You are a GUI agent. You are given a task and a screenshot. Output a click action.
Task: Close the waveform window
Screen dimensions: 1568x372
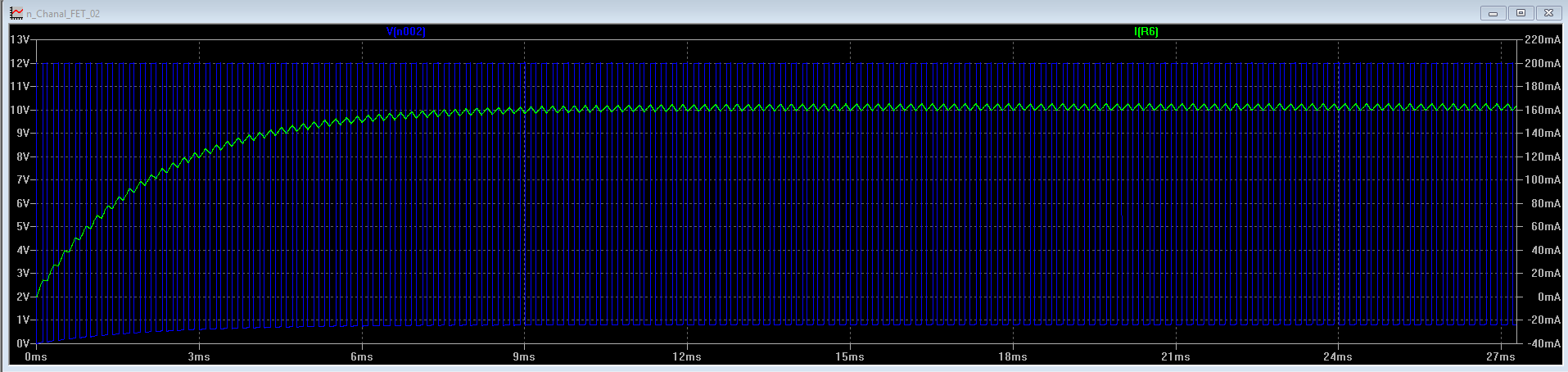coord(1549,13)
